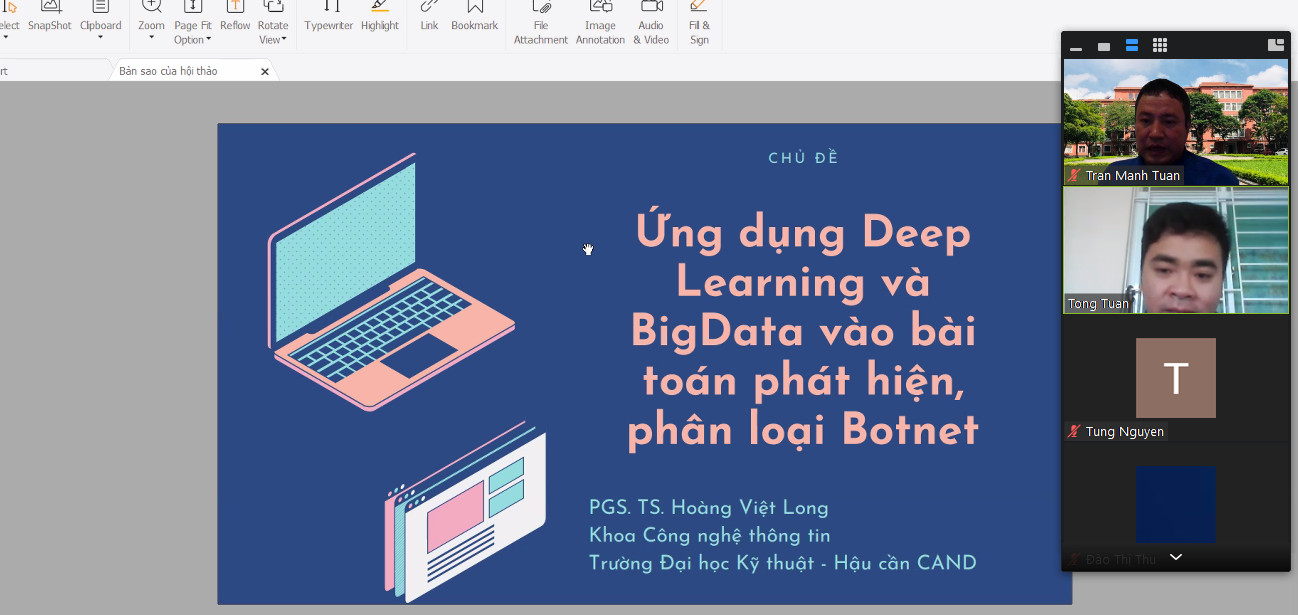Expand the Zoom dropdown in toolbar
Viewport: 1298px width, 615px height.
(x=152, y=37)
